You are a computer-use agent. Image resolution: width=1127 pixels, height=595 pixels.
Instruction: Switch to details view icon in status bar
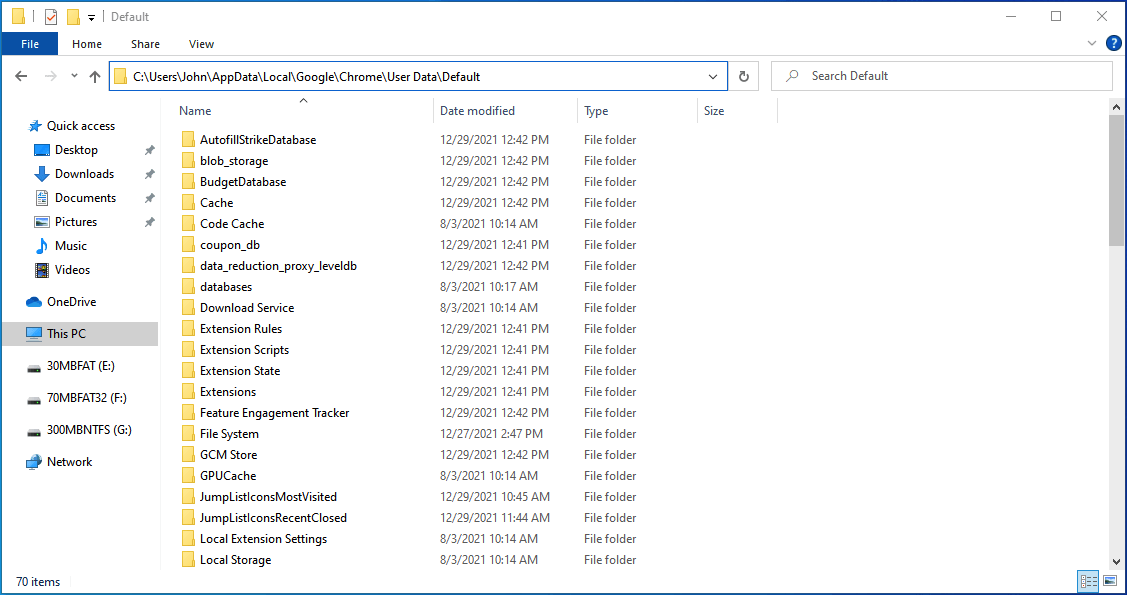(1088, 581)
